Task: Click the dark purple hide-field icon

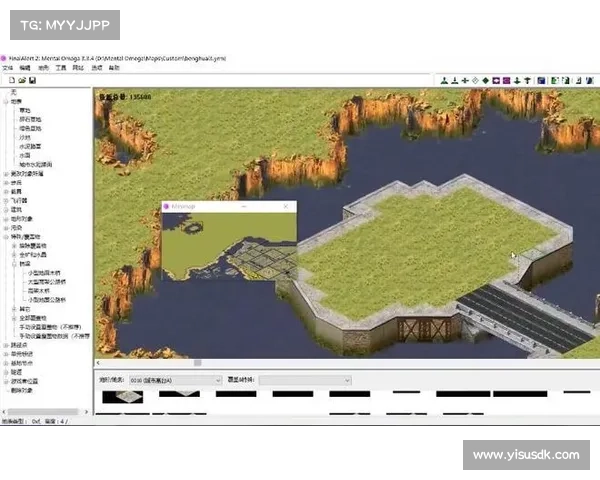Action: tap(496, 80)
